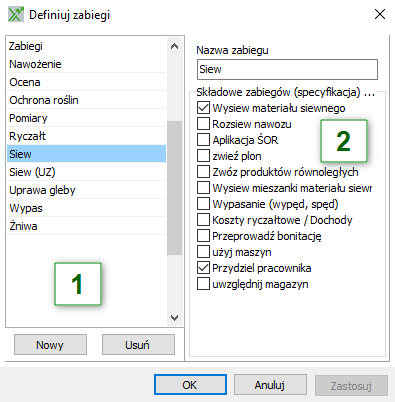Viewport: 395px width, 402px height.
Task: Click the scroll down arrow in list
Action: pyautogui.click(x=174, y=317)
